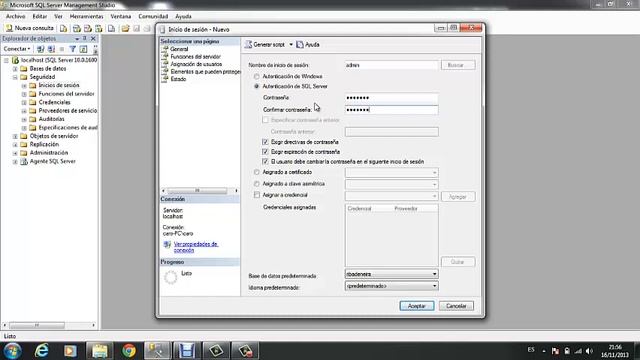Screen dimensions: 640x360
Task: Toggle user must change password at next login checkbox
Action: pyautogui.click(x=265, y=162)
